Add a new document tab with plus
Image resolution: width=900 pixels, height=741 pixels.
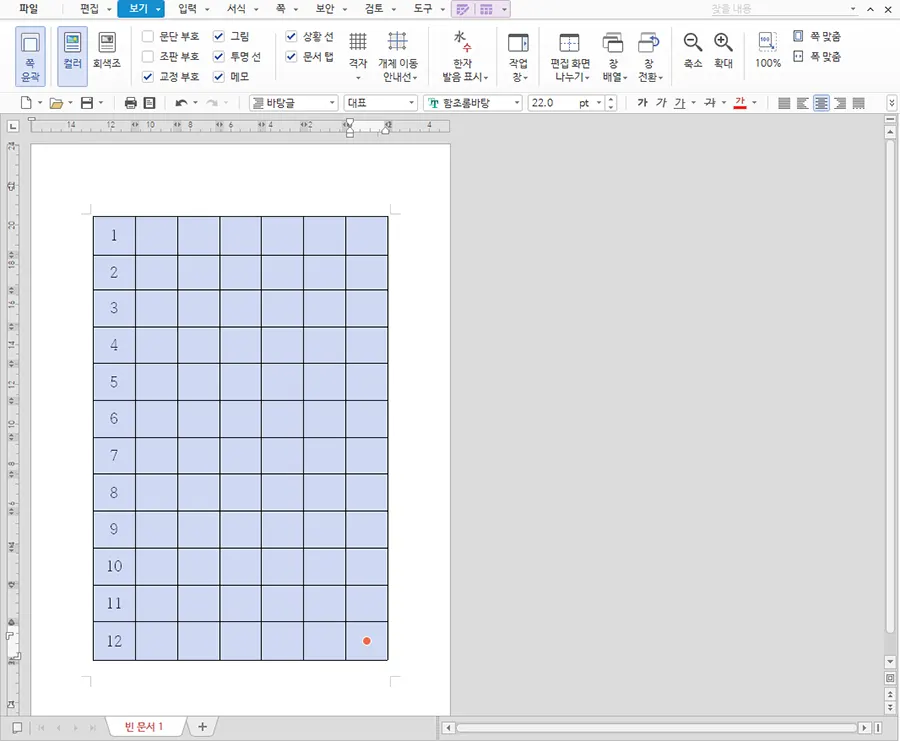click(x=202, y=727)
